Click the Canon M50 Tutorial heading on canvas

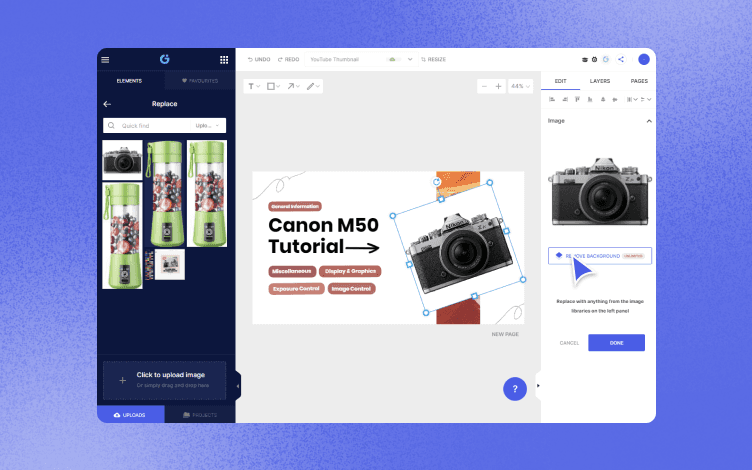tap(324, 235)
